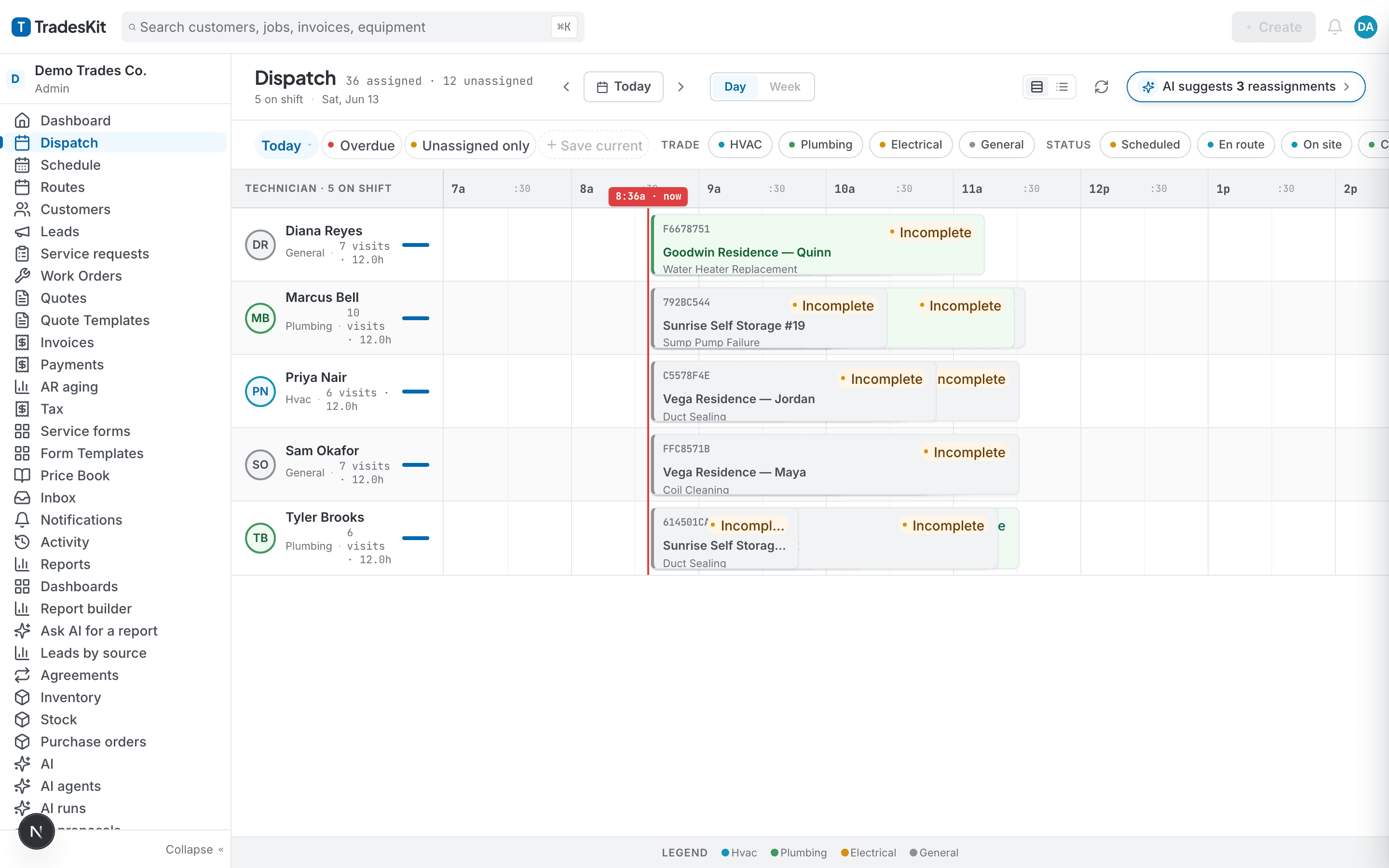Image resolution: width=1389 pixels, height=868 pixels.
Task: Select the Week view tab
Action: coord(785,87)
